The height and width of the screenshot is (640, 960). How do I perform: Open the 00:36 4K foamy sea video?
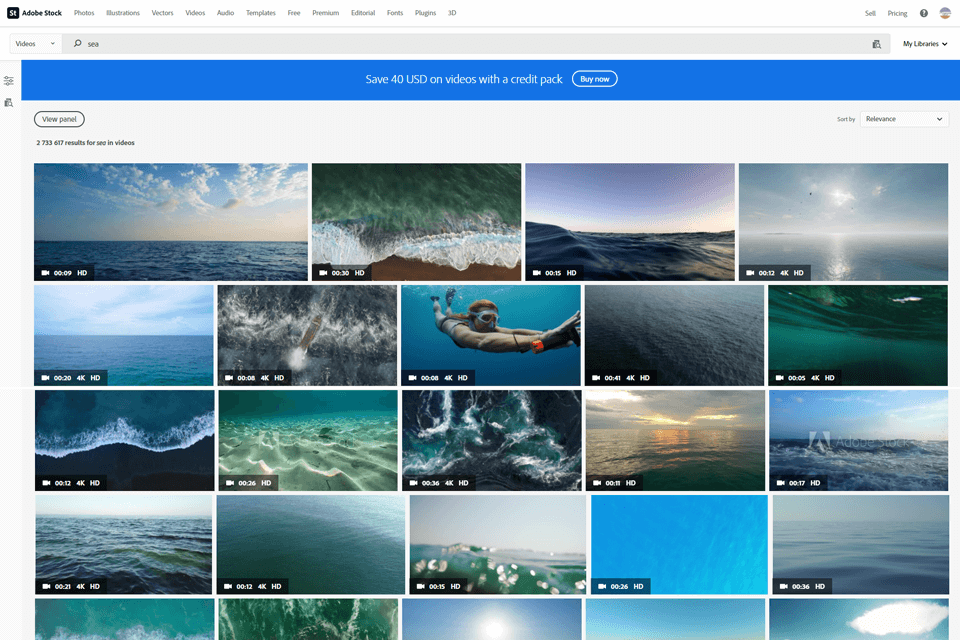click(x=492, y=440)
